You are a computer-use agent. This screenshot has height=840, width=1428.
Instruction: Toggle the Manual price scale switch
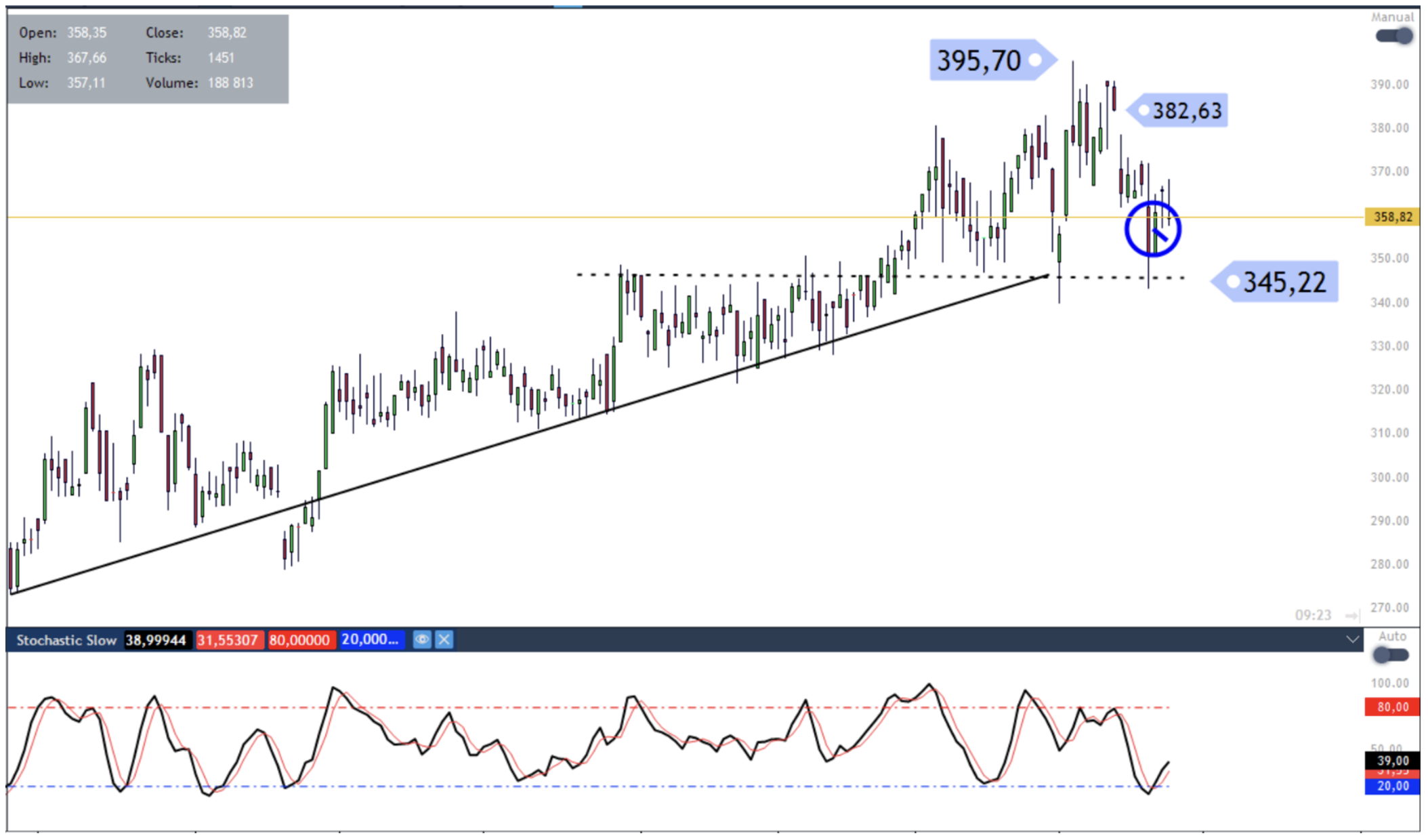(x=1394, y=36)
